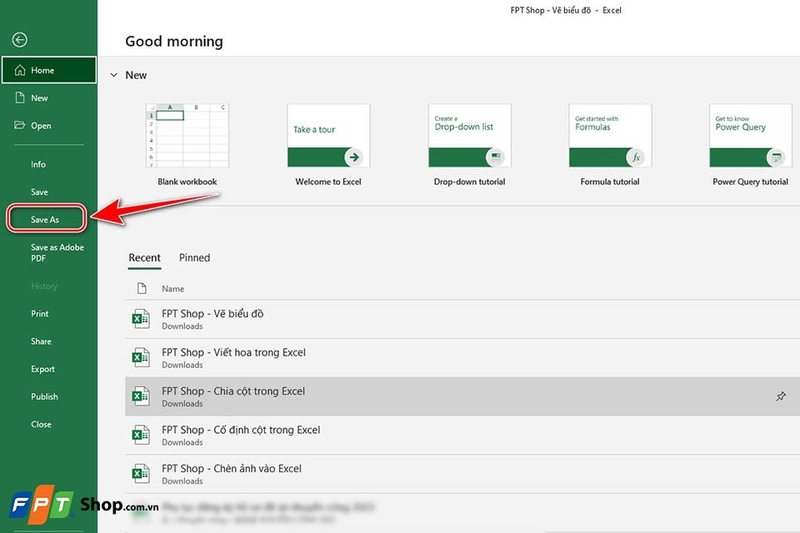Select Home in the sidebar
The image size is (800, 533).
(48, 70)
